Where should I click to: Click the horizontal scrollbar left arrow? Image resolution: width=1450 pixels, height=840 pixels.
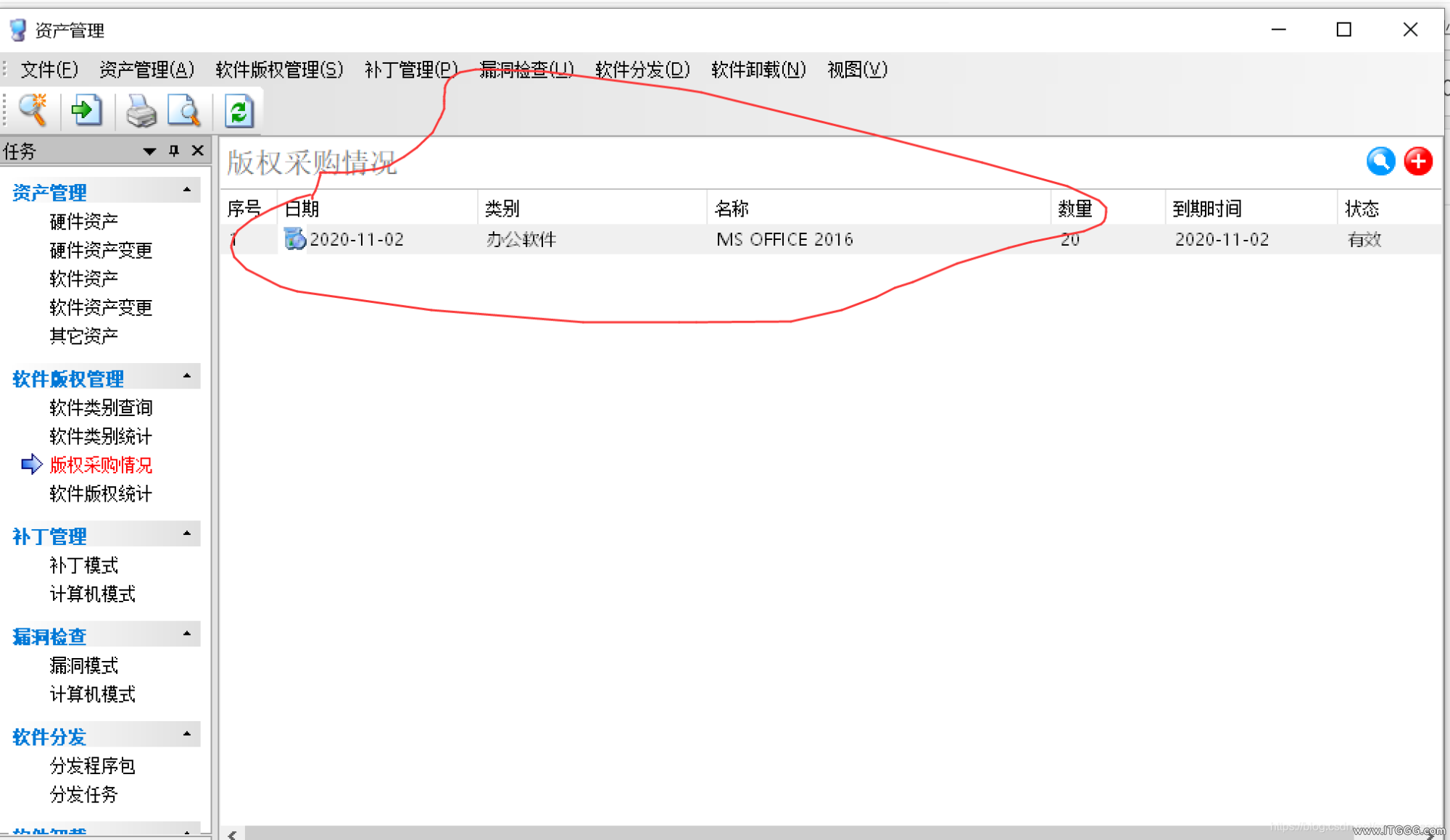(x=232, y=834)
